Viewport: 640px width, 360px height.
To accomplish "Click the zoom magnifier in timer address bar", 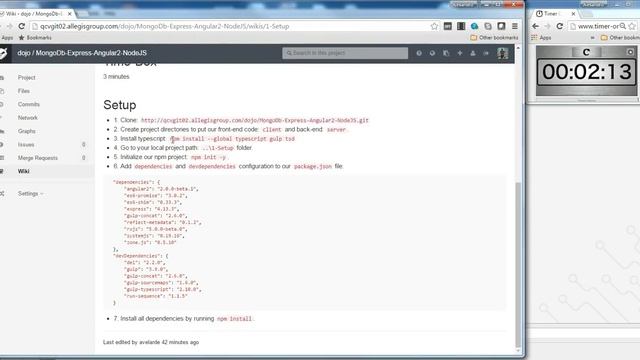I will pyautogui.click(x=623, y=26).
